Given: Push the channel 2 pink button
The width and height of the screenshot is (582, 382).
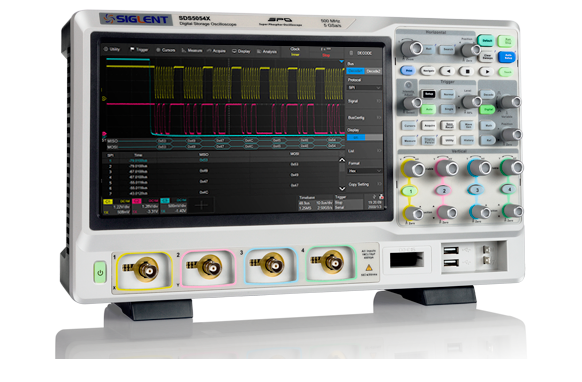Looking at the screenshot, I should pos(444,190).
